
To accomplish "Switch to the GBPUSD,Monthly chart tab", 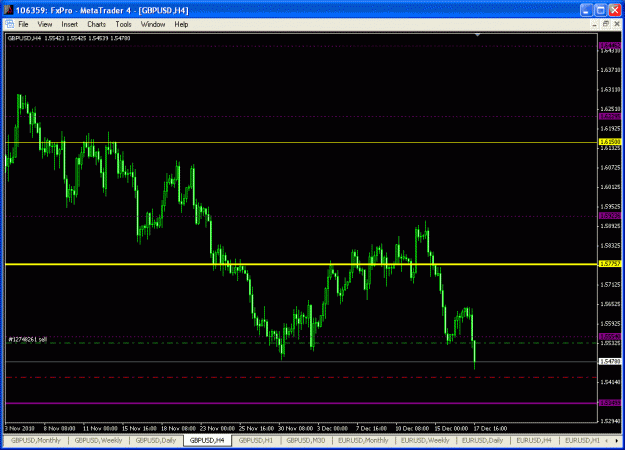I will tap(36, 440).
